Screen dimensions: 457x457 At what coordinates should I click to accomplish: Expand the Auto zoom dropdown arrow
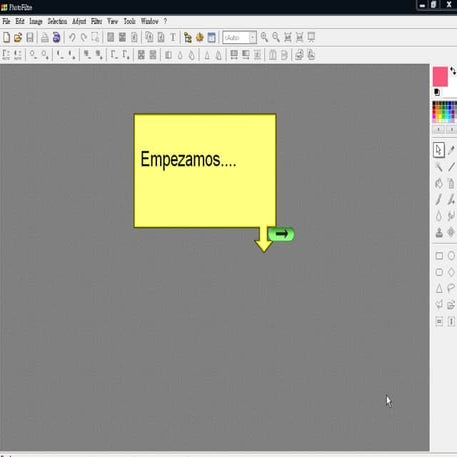click(253, 38)
